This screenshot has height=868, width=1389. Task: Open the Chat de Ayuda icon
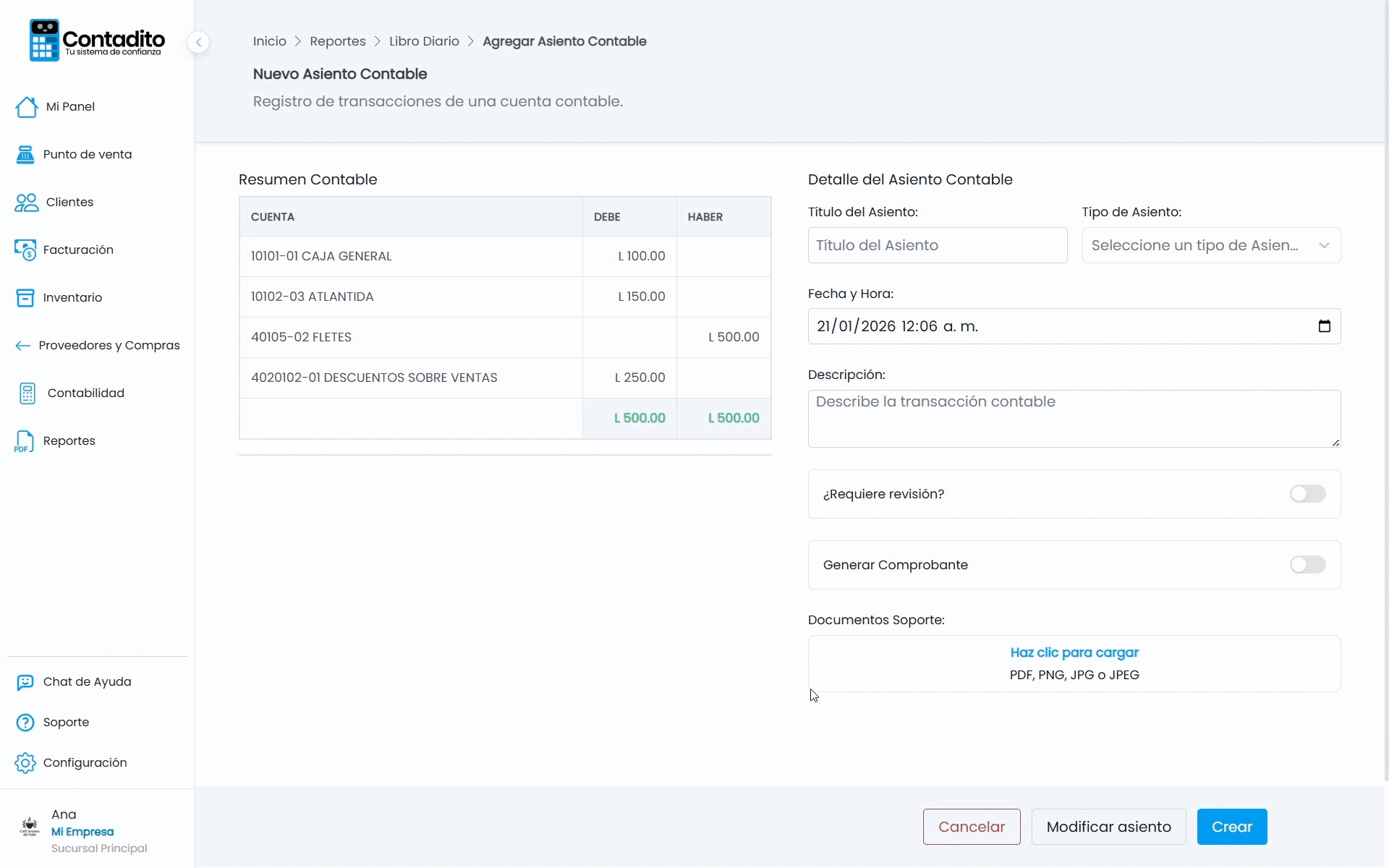click(25, 682)
